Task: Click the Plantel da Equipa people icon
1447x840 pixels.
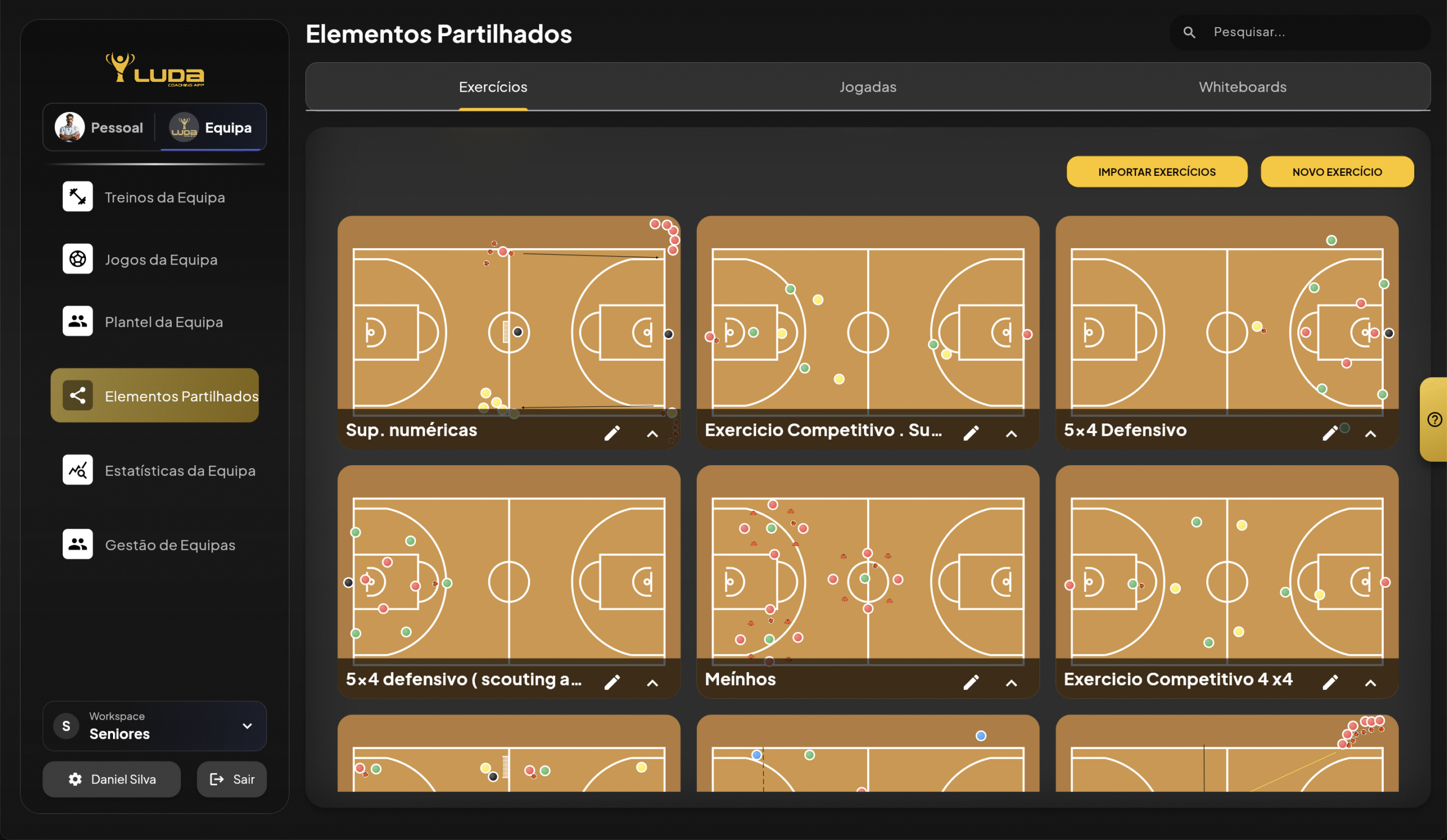Action: tap(77, 322)
